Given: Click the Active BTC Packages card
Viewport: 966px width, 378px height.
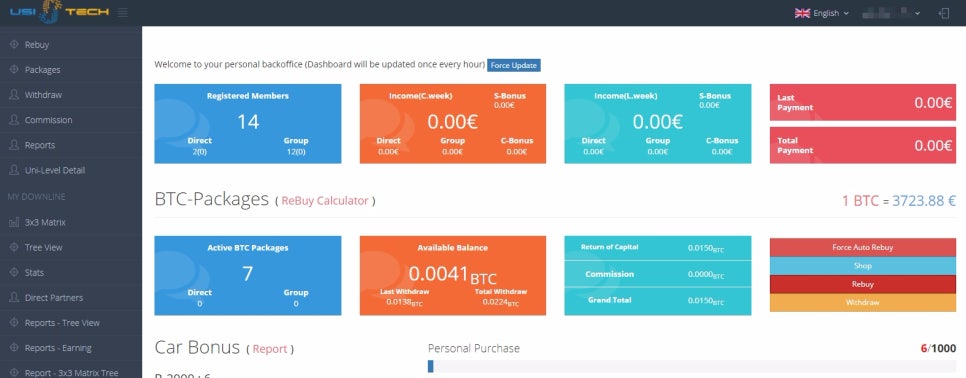Looking at the screenshot, I should [x=248, y=275].
